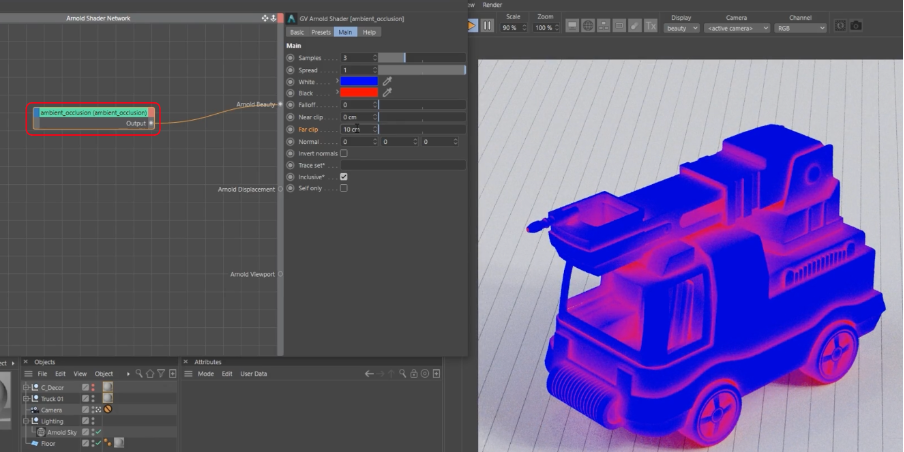Expand the Truck 01 tree node

tap(25, 398)
